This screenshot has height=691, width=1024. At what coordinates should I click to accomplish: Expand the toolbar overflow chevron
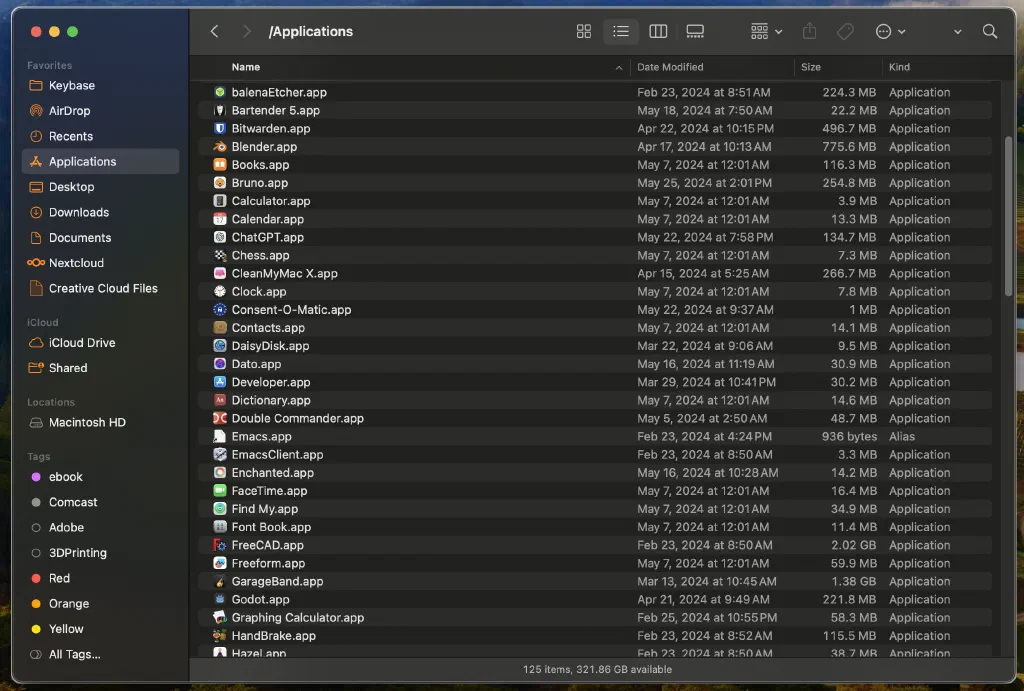pyautogui.click(x=957, y=31)
